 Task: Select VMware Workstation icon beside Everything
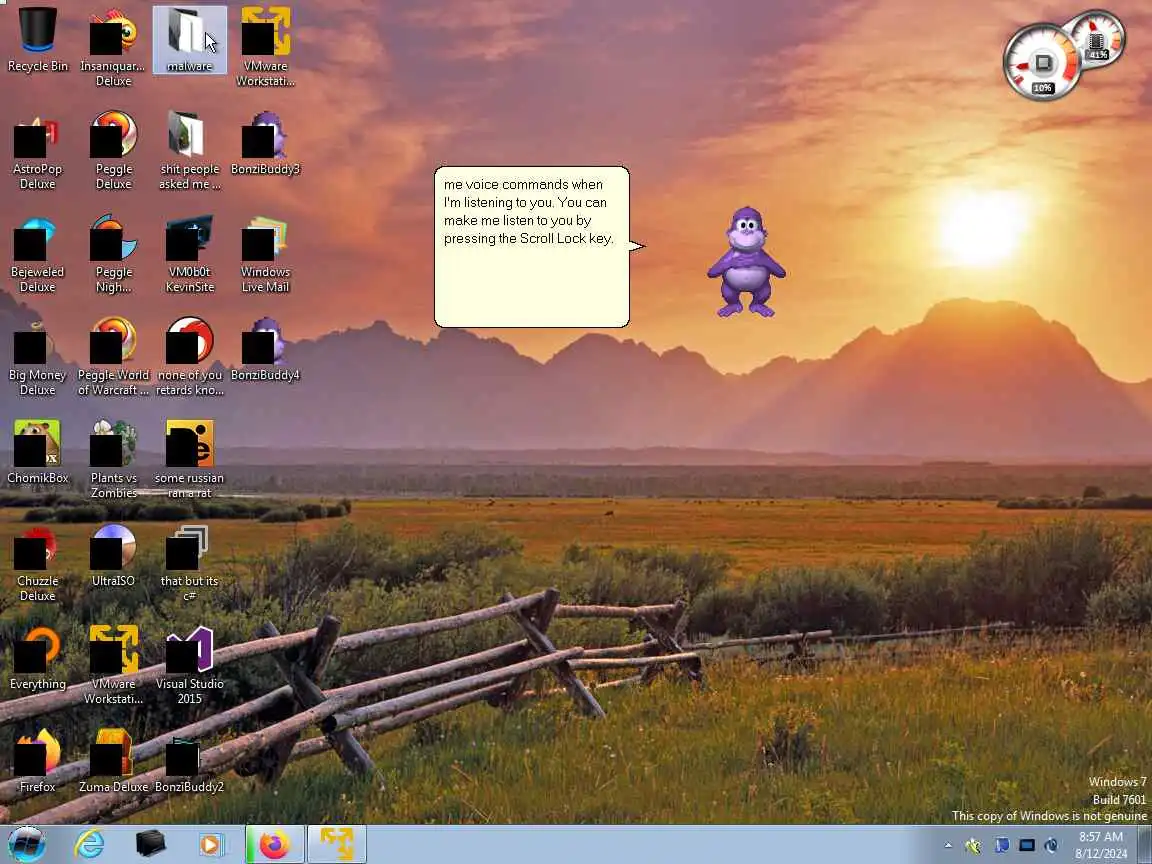tap(113, 666)
